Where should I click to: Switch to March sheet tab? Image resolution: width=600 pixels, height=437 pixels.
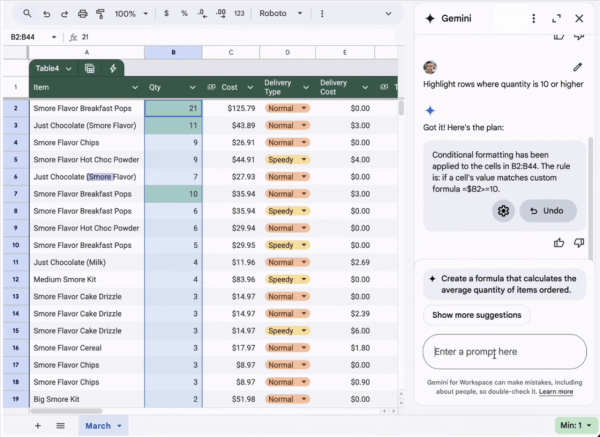pos(98,426)
